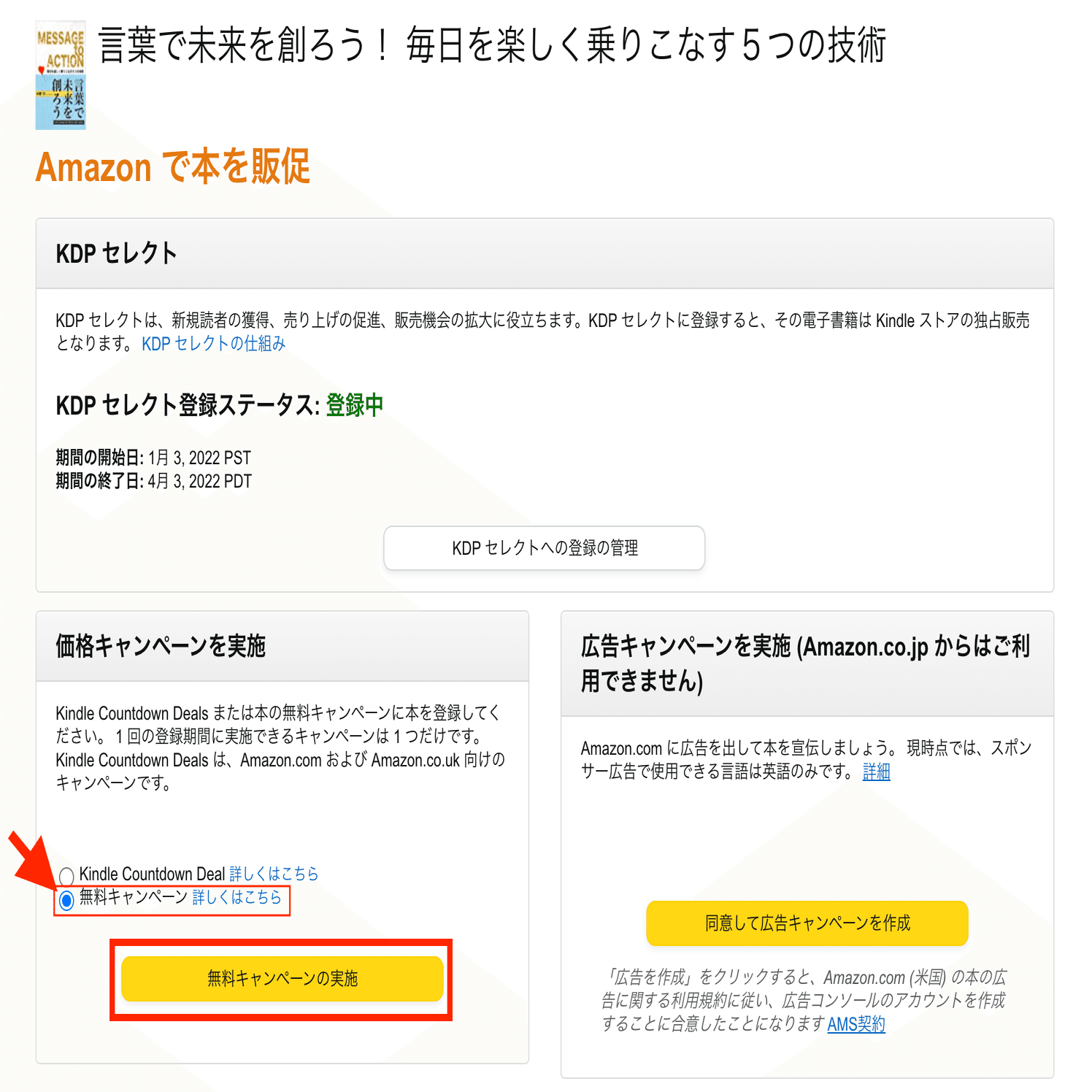This screenshot has height=1092, width=1092.
Task: Open the KDP セレクトの仕組み link
Action: pos(213,343)
